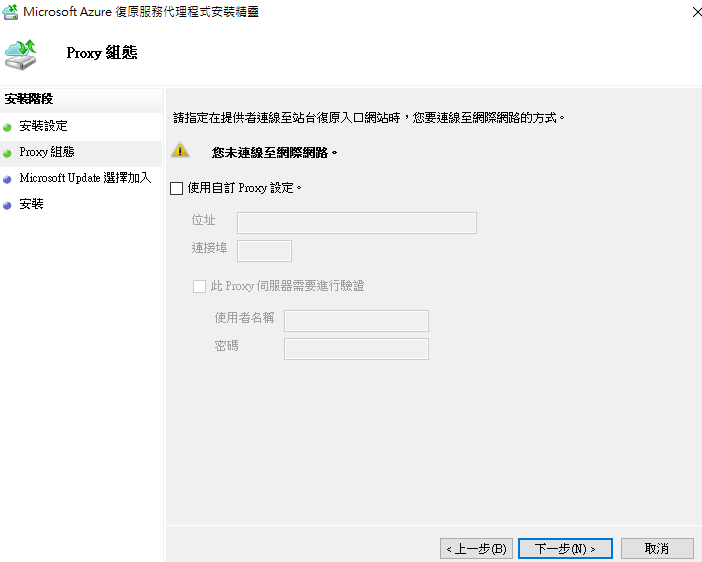Click the blue bullet beside Microsoft Update 選擇加入
The image size is (702, 562).
coord(7,180)
